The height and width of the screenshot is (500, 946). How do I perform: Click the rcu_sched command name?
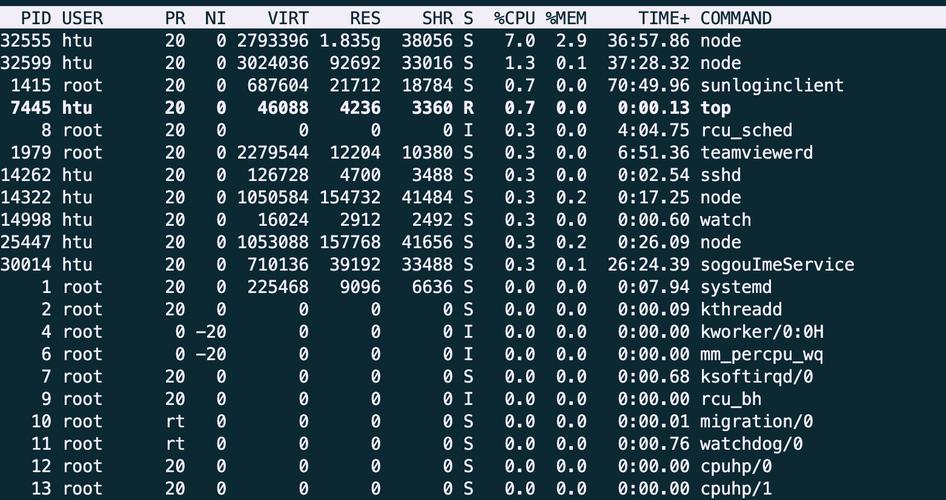point(746,130)
